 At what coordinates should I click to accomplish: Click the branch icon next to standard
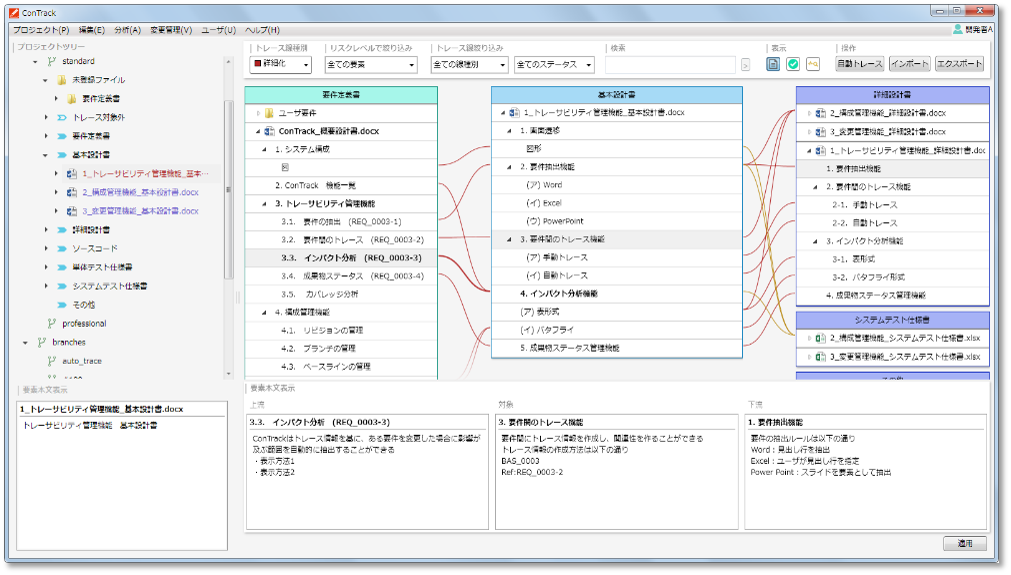[52, 61]
